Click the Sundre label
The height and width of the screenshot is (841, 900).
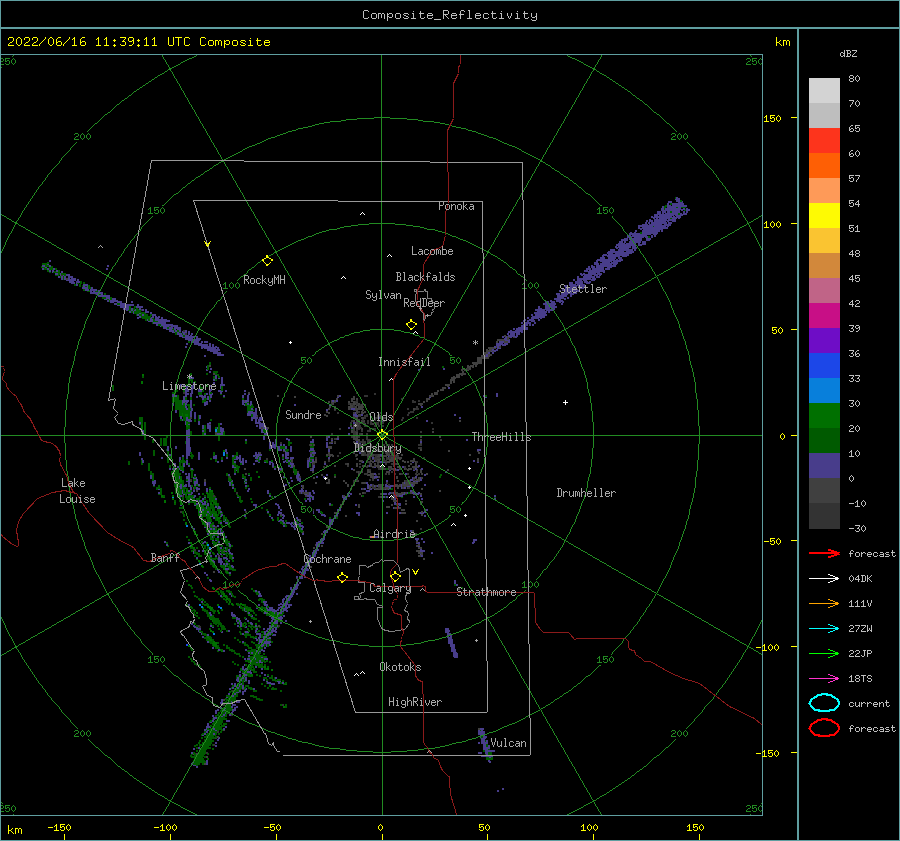click(303, 414)
